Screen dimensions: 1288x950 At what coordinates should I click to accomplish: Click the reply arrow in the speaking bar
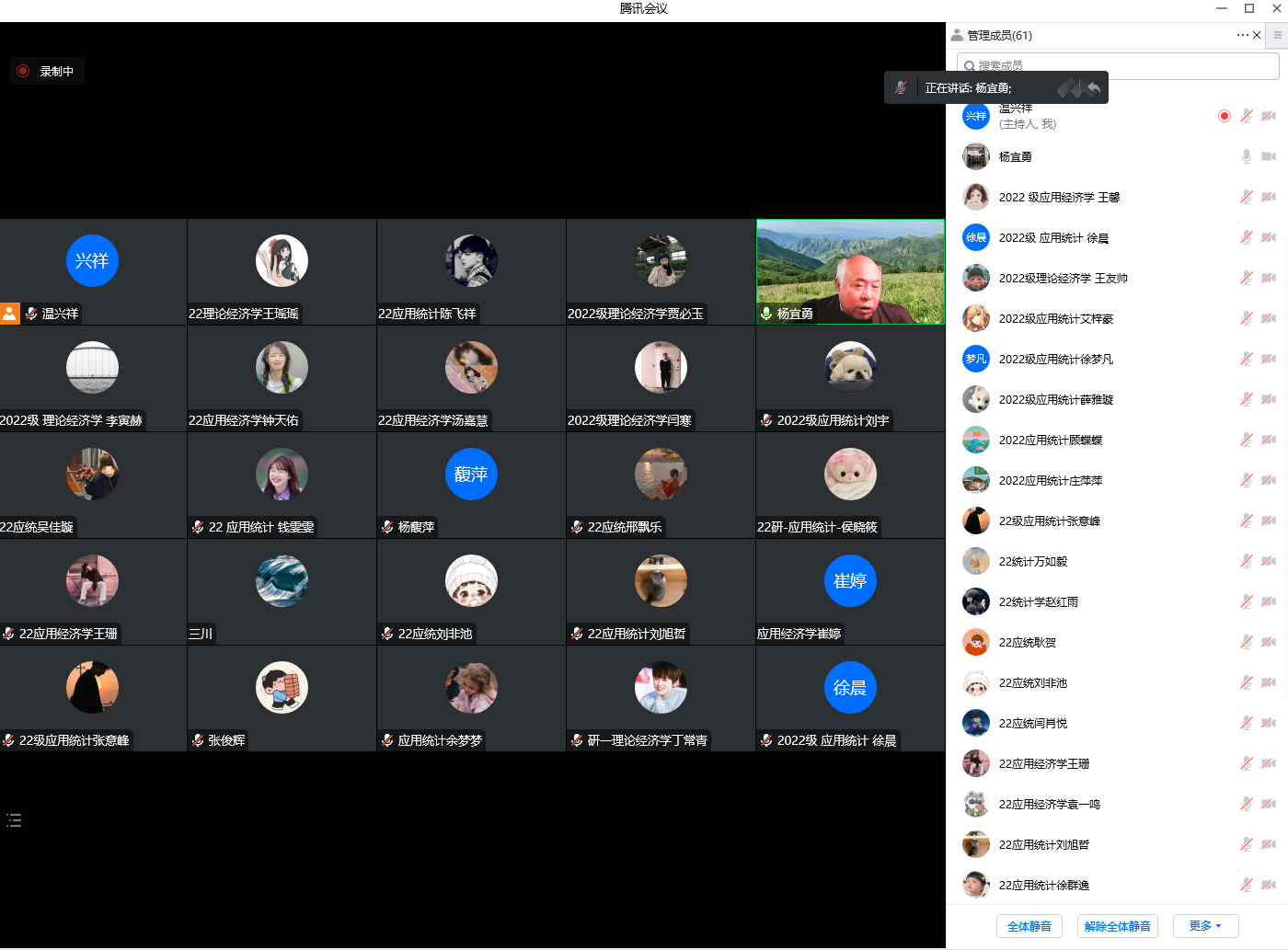coord(1093,87)
